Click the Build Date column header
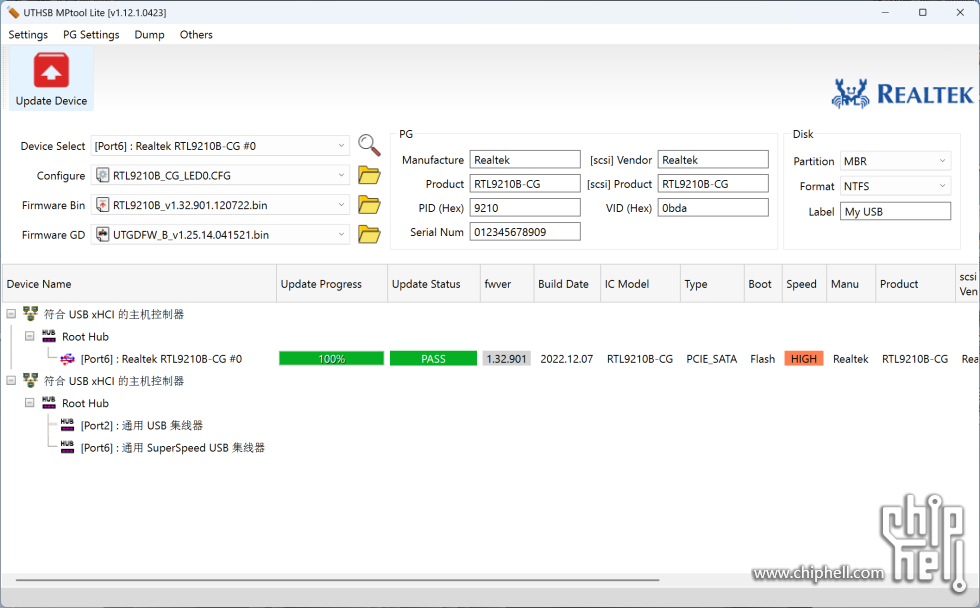This screenshot has width=980, height=608. [567, 284]
